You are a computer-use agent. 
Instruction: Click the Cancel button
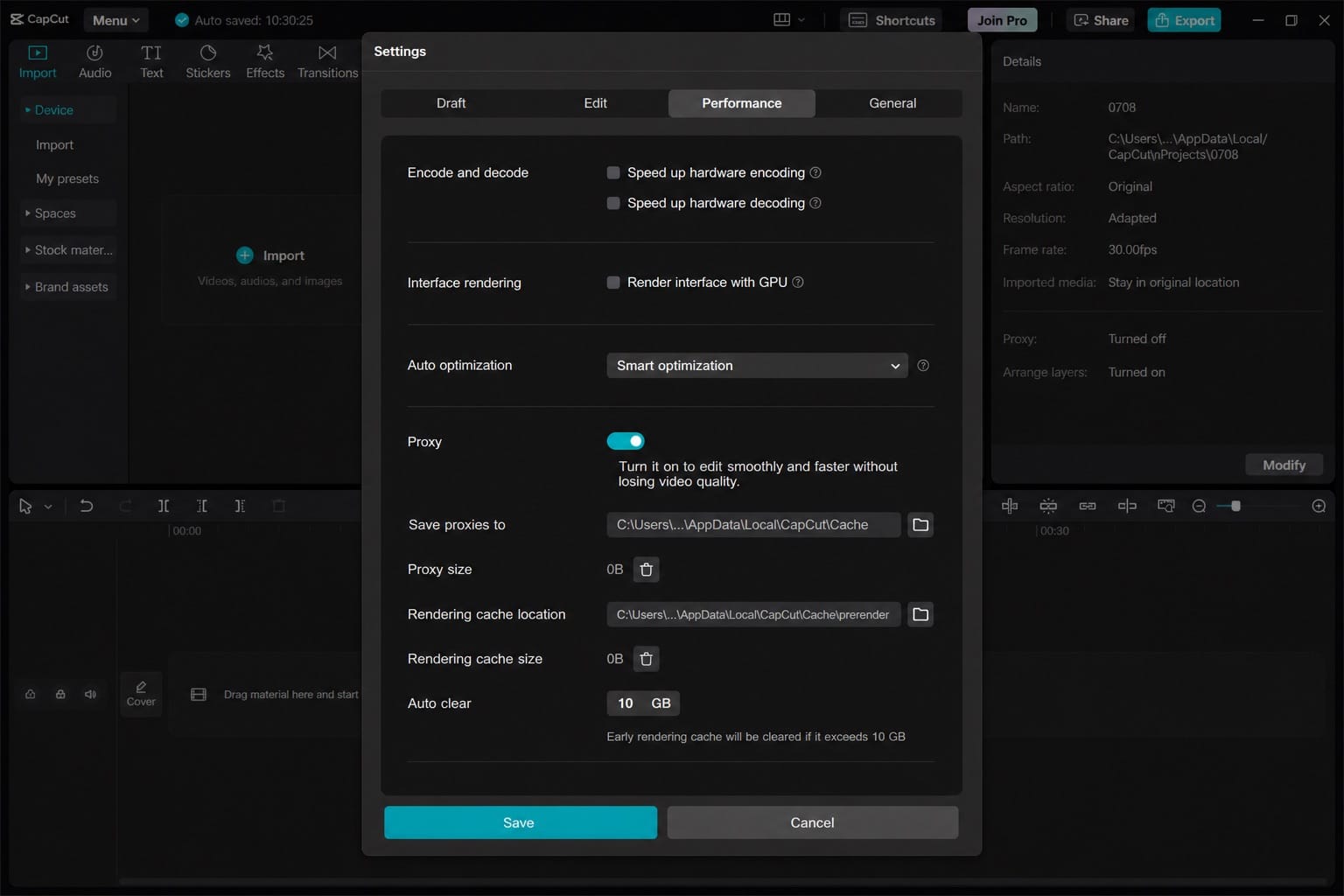(812, 822)
